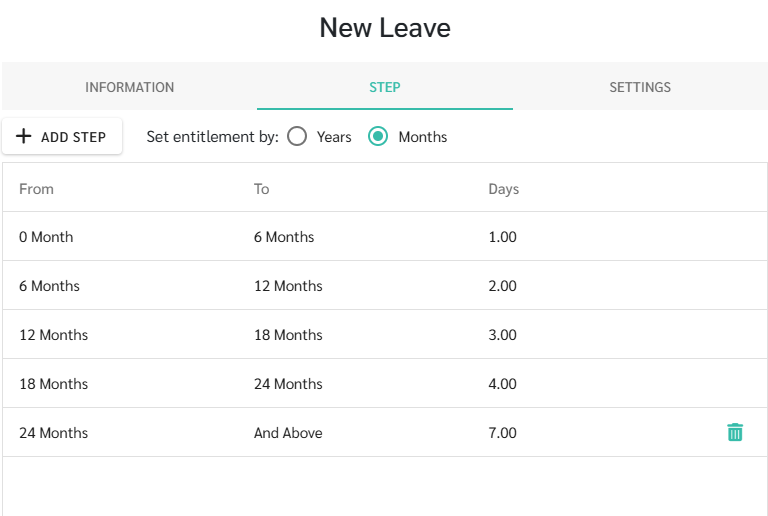
Task: Select the Months entitlement radio button
Action: pyautogui.click(x=378, y=136)
